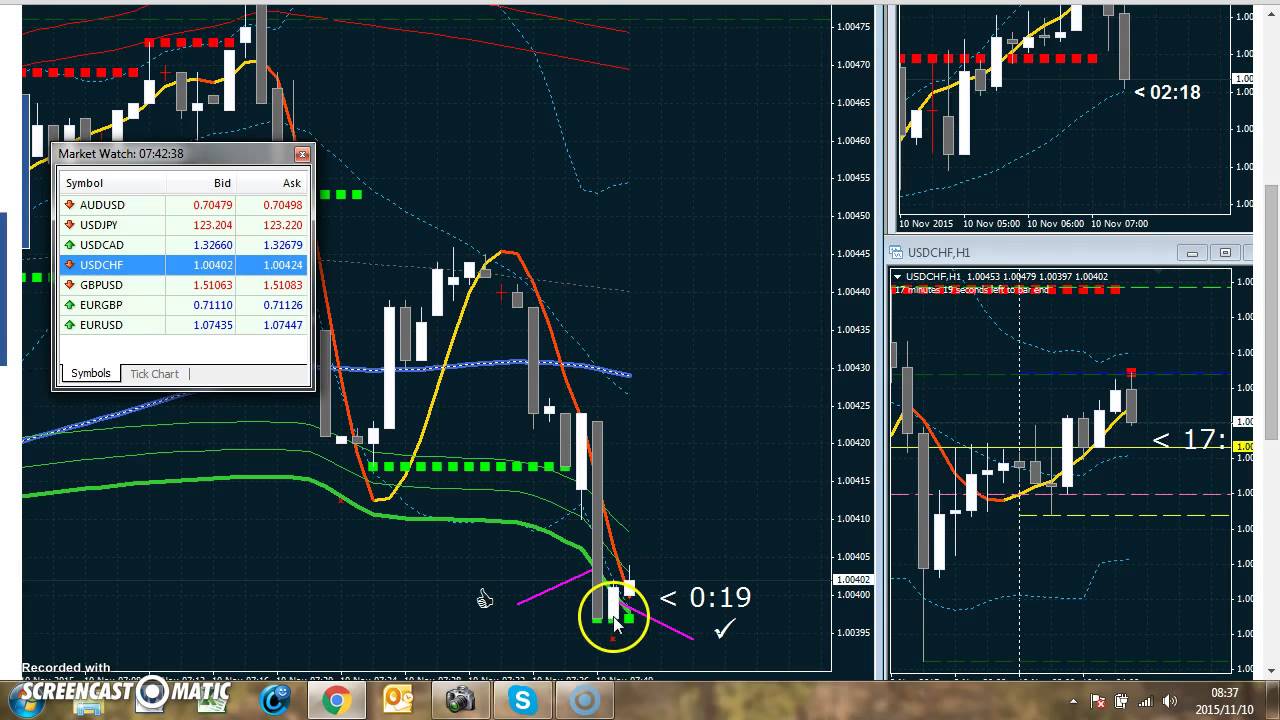1280x720 pixels.
Task: Click EURUSD green up-arrow icon
Action: point(69,325)
